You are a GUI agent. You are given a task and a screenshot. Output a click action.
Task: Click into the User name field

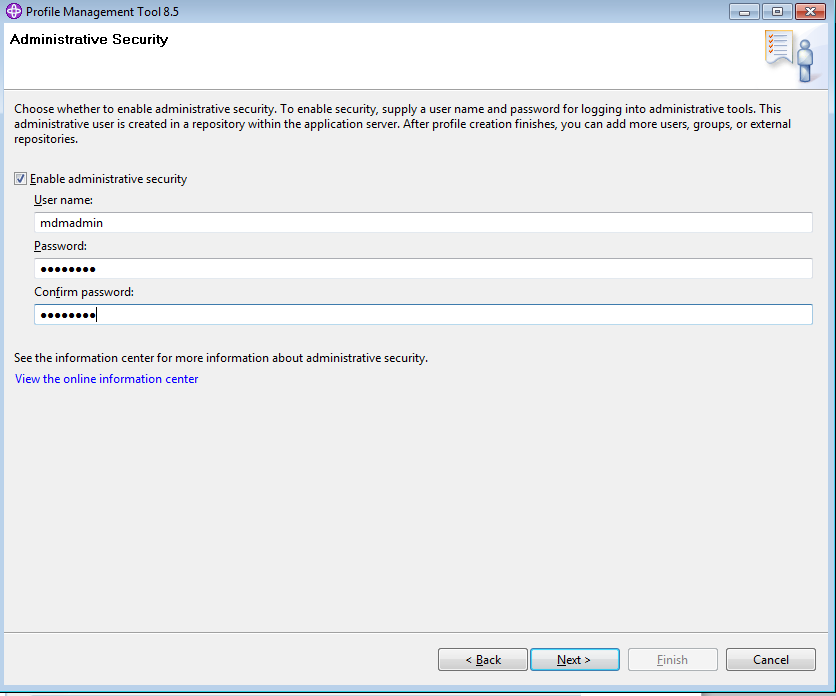(423, 222)
